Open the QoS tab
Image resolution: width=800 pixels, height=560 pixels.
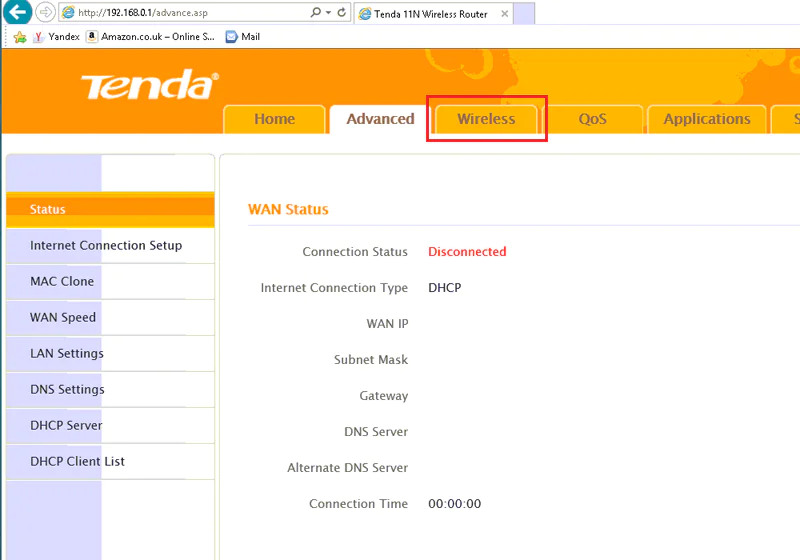(592, 119)
